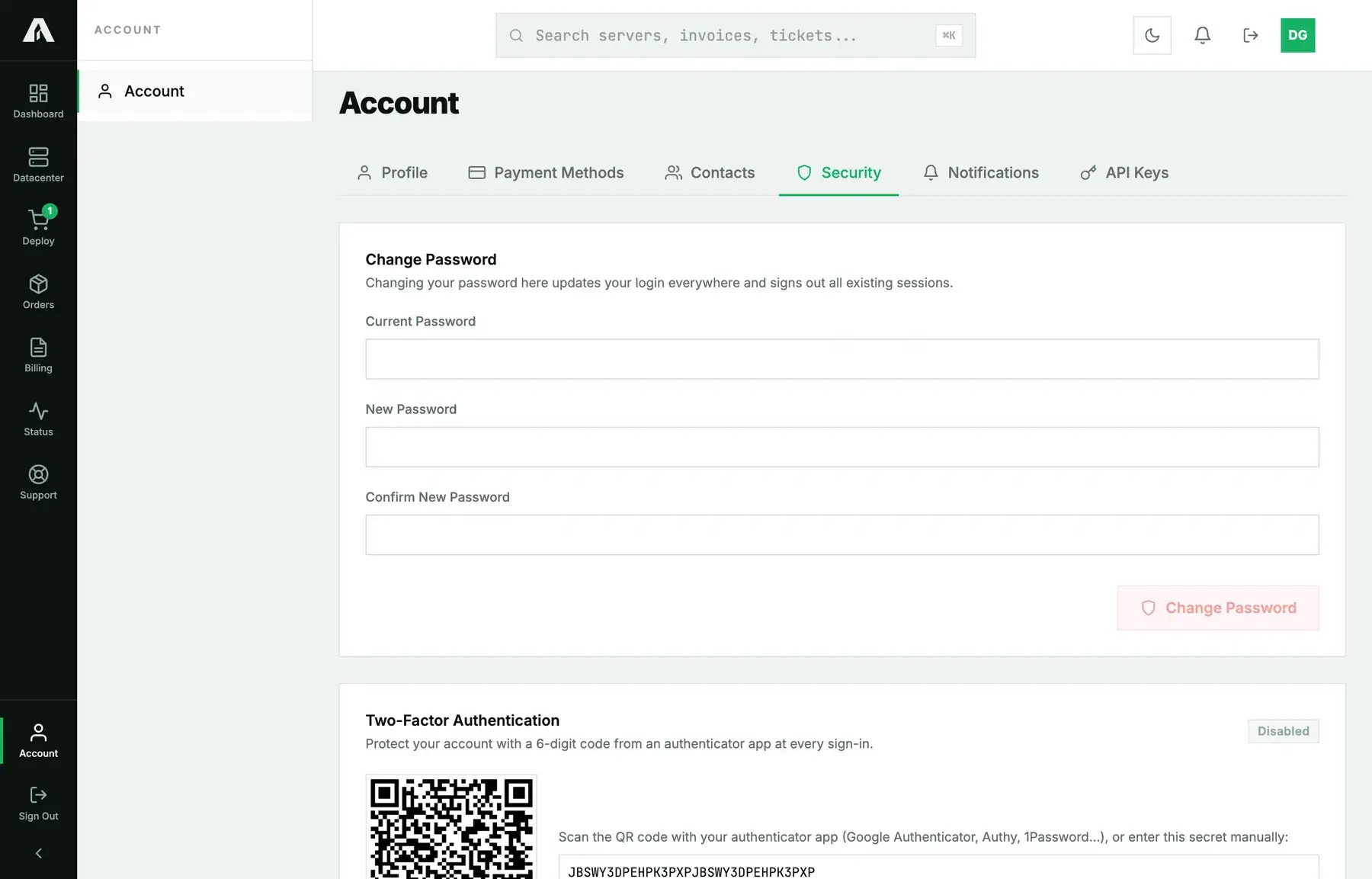The image size is (1372, 879).
Task: Go to the Datacenter section
Action: coord(38,165)
